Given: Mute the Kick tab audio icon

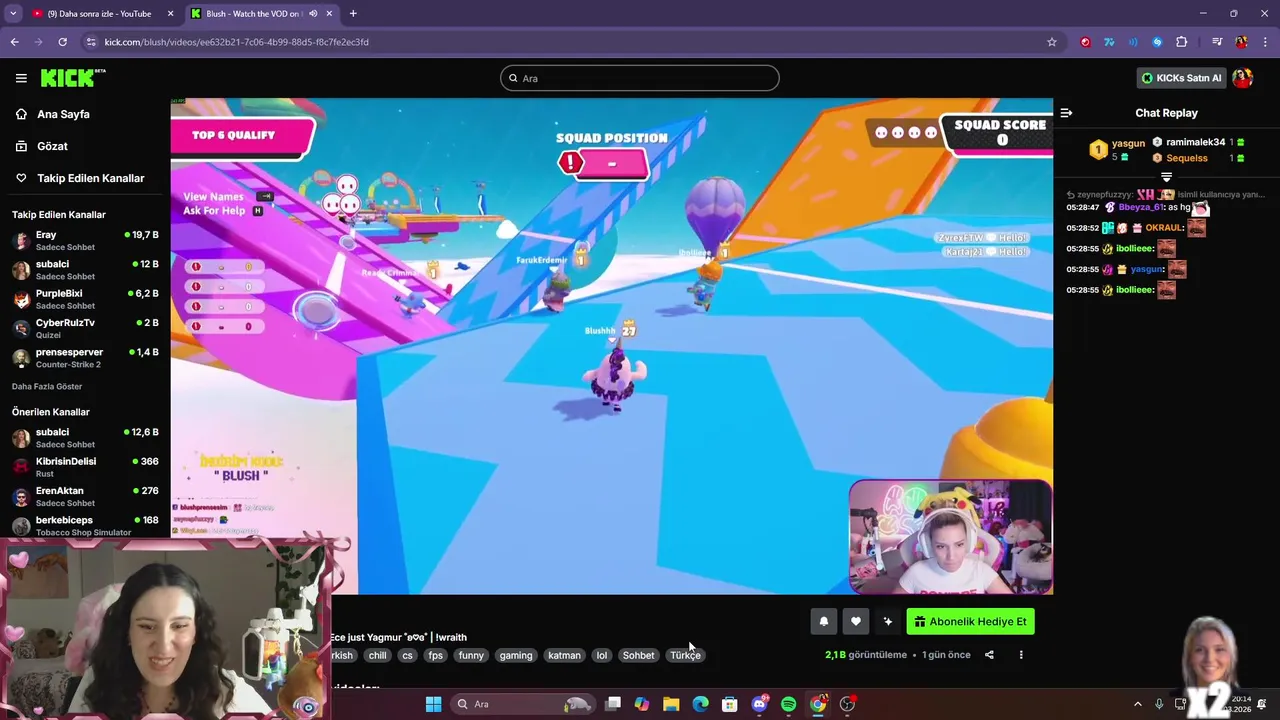Looking at the screenshot, I should coord(313,13).
